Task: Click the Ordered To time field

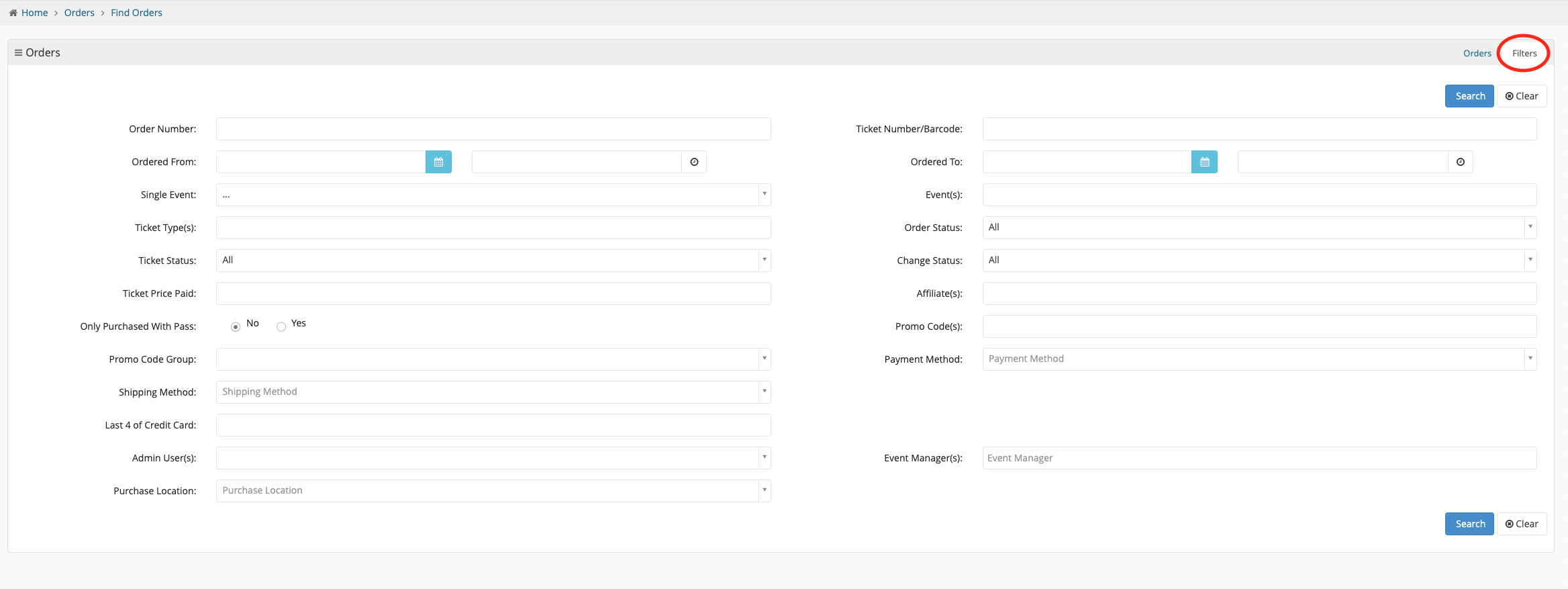Action: coord(1342,162)
